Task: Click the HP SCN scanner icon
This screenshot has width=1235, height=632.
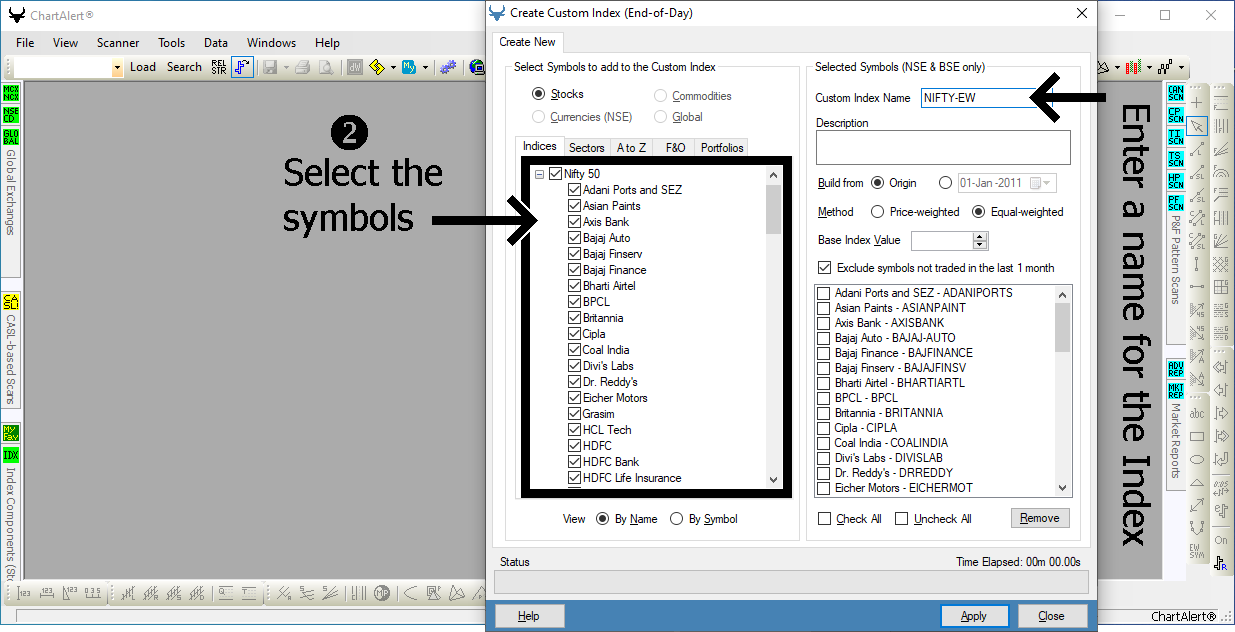Action: click(x=1175, y=181)
